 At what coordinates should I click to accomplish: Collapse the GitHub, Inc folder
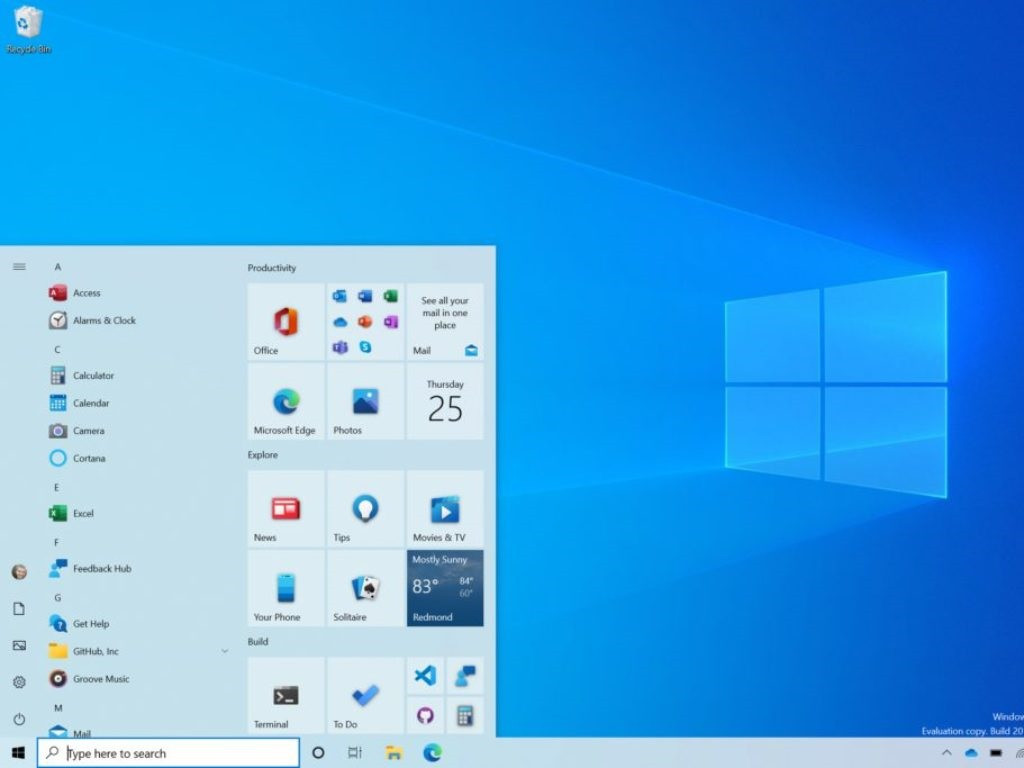tap(223, 650)
